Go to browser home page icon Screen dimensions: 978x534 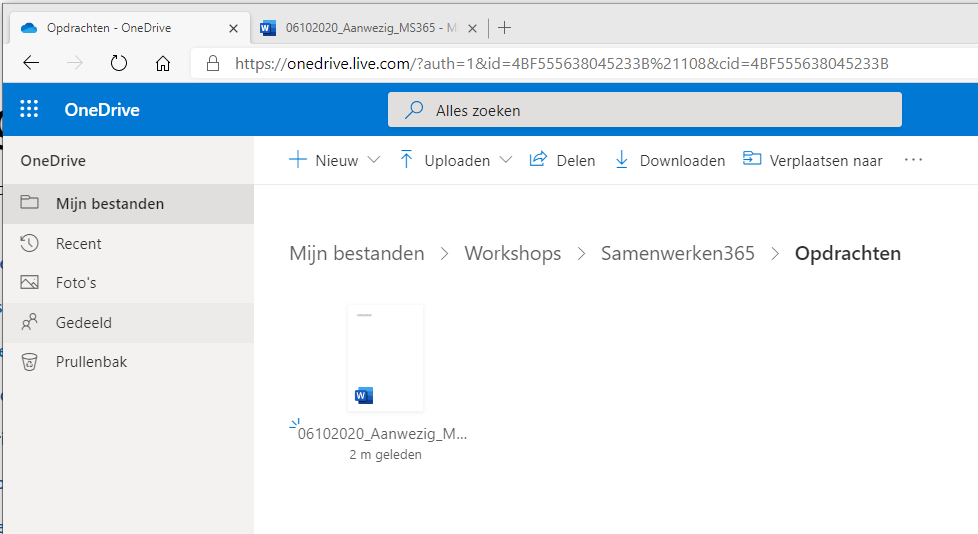pos(163,63)
